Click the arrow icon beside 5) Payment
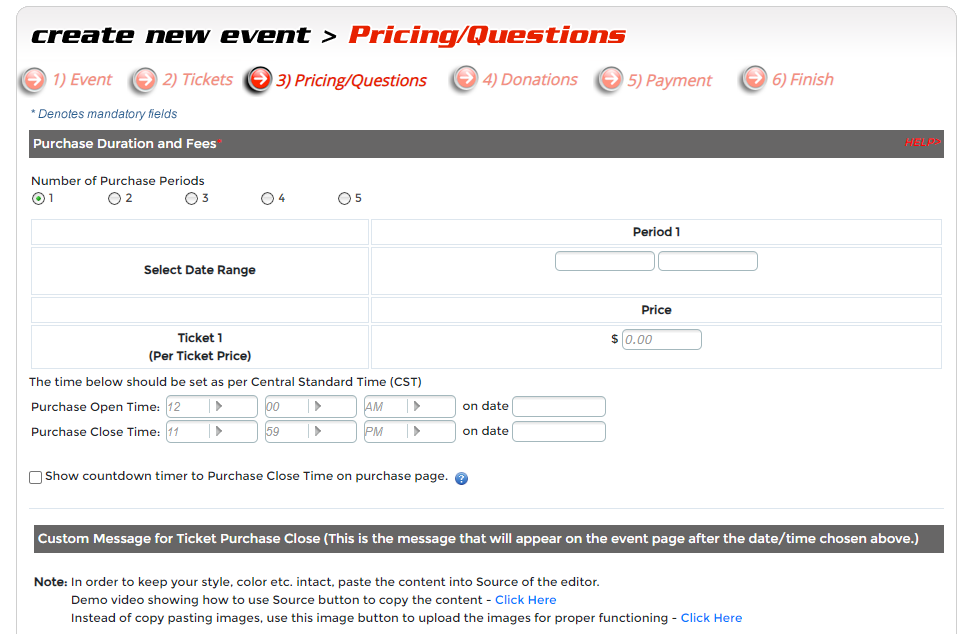This screenshot has width=974, height=634. click(x=610, y=80)
